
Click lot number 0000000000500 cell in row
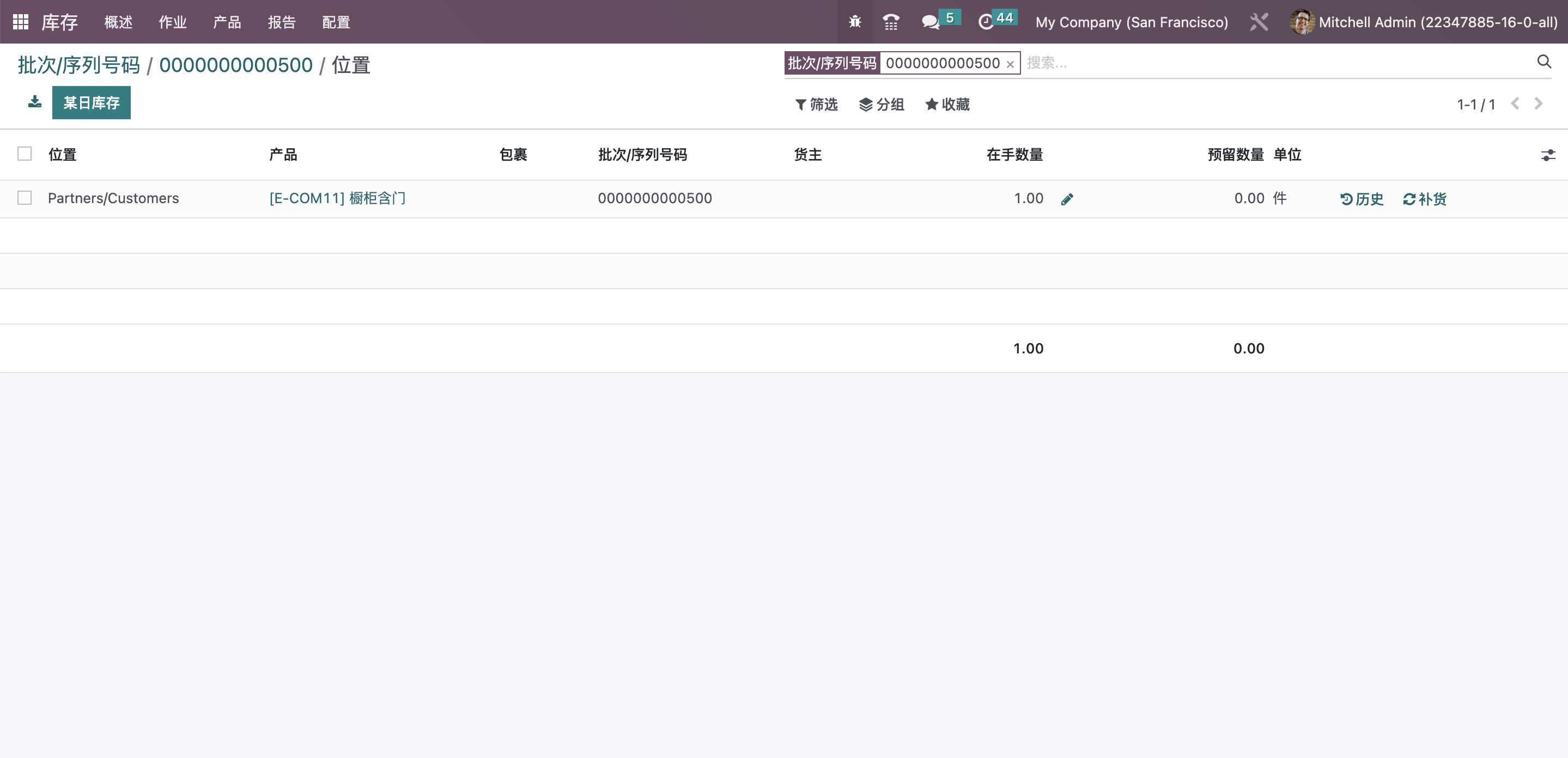click(654, 198)
